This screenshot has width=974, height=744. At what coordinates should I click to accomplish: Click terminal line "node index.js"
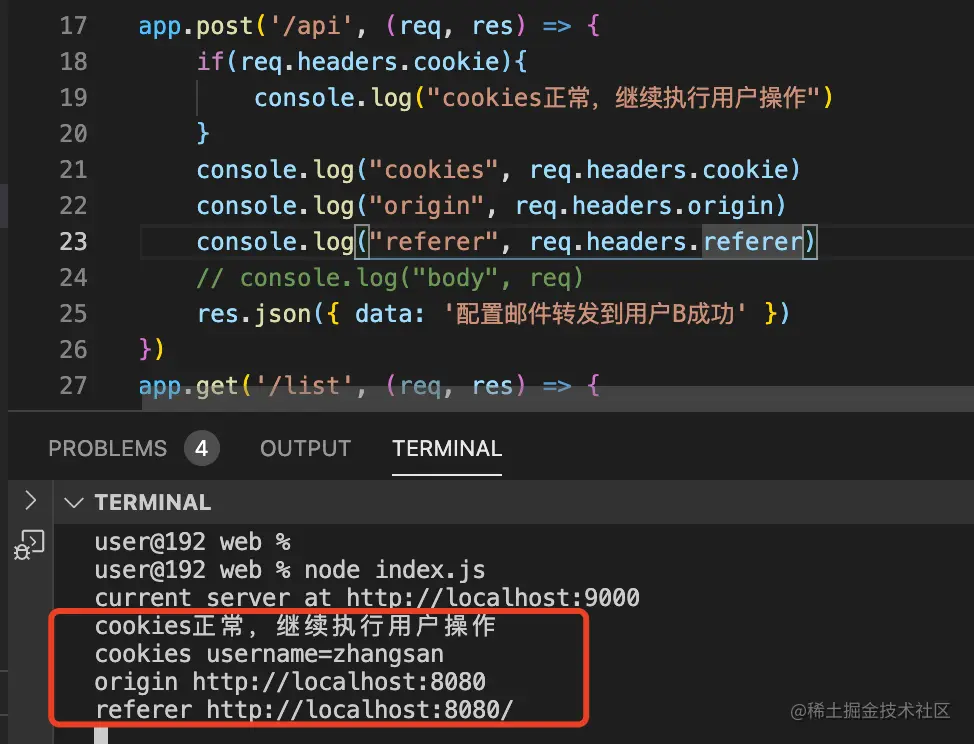(x=394, y=570)
